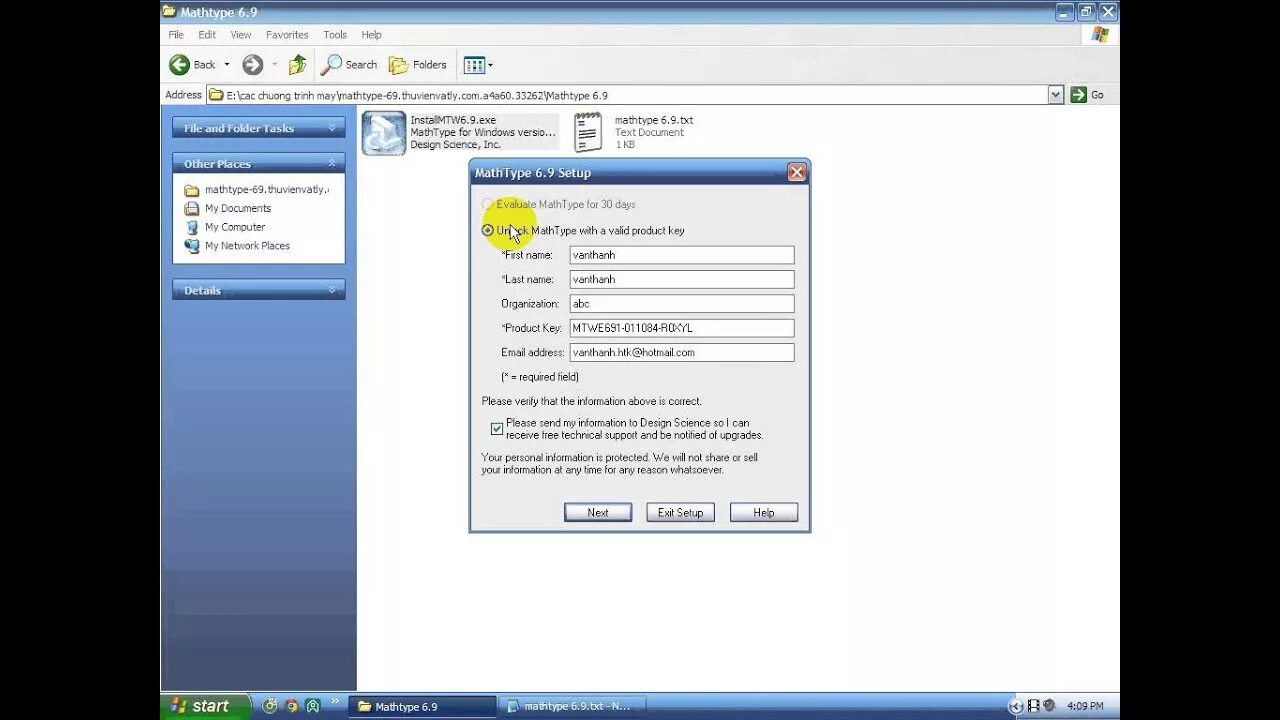Click the Back arrow icon in Explorer
The width and height of the screenshot is (1280, 720).
pos(180,65)
